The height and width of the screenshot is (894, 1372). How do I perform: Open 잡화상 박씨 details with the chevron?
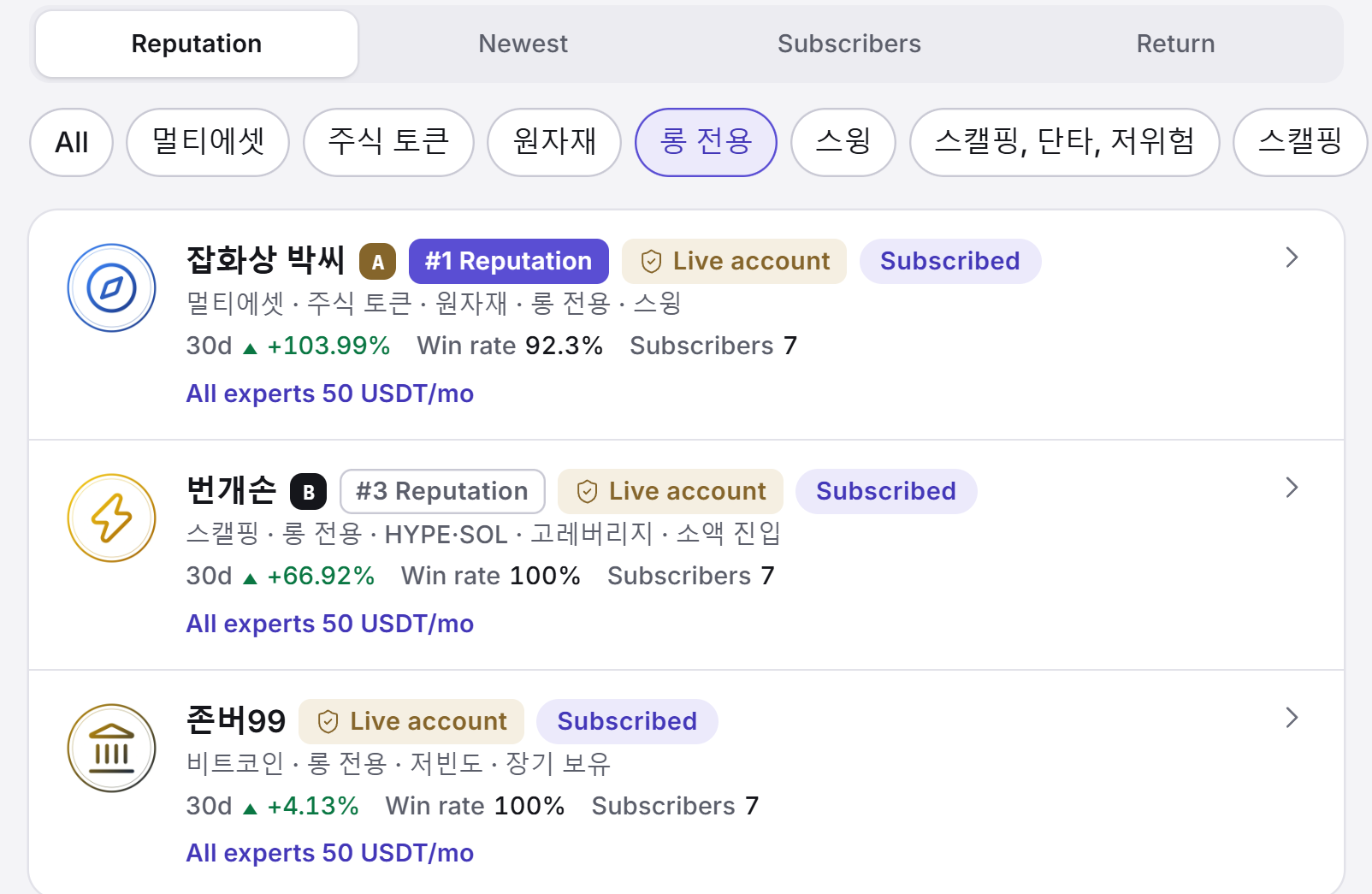1292,258
